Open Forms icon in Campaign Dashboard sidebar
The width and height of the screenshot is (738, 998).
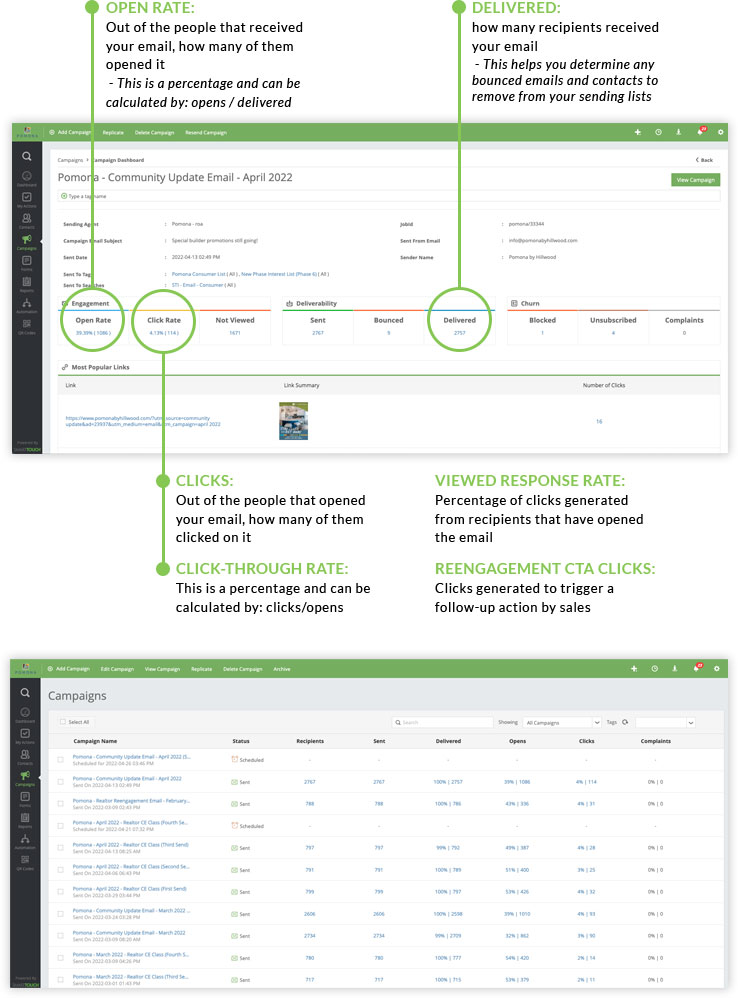pos(27,260)
